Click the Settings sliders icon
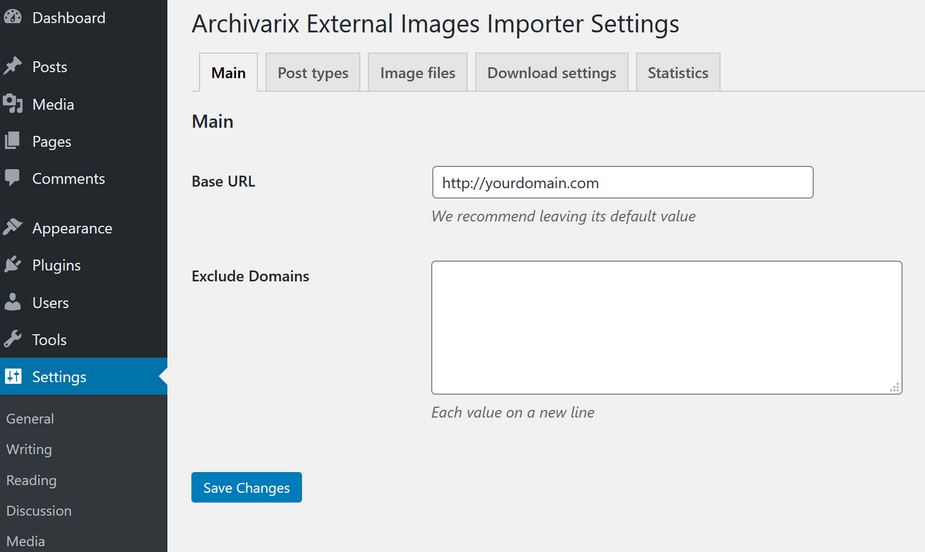 [13, 376]
